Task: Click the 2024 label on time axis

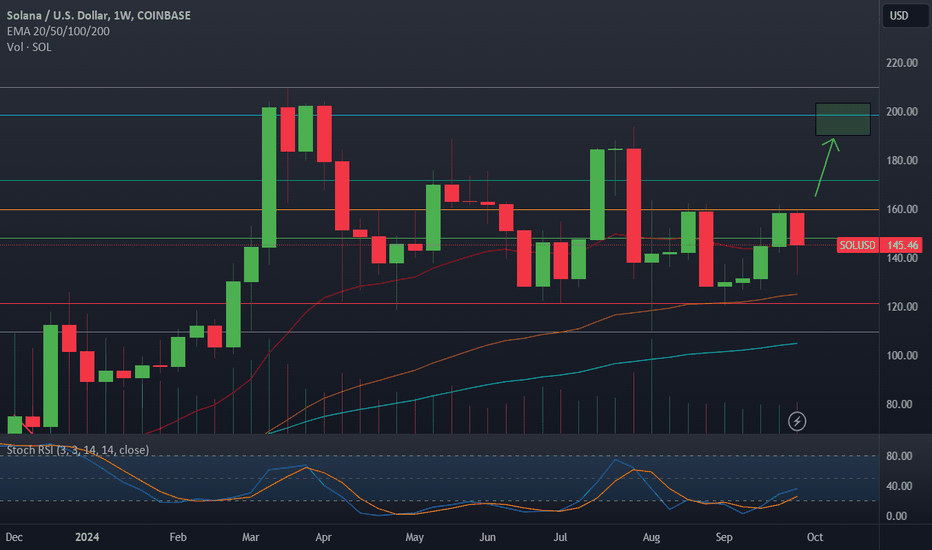Action: (x=87, y=537)
